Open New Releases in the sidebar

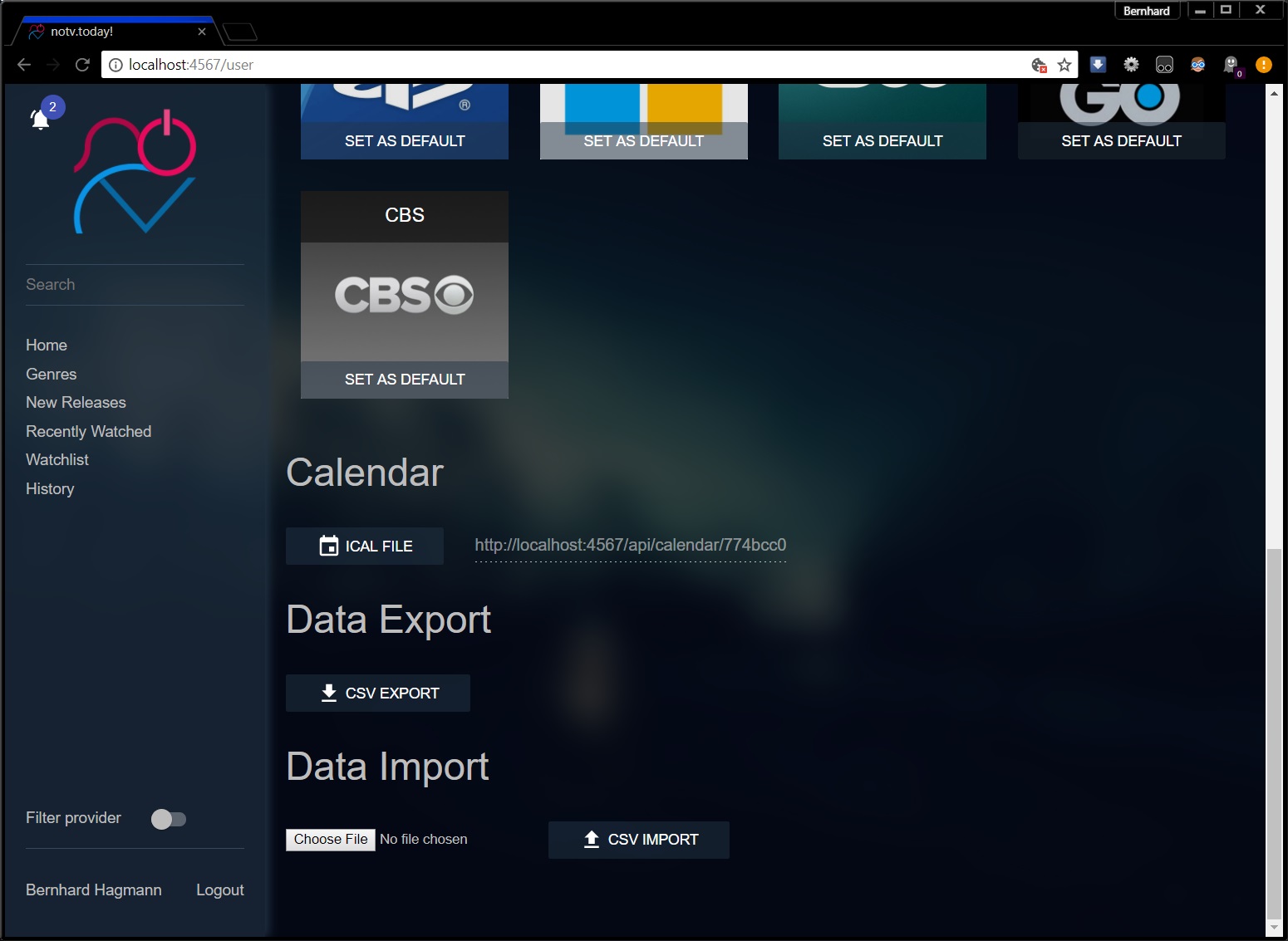point(76,402)
